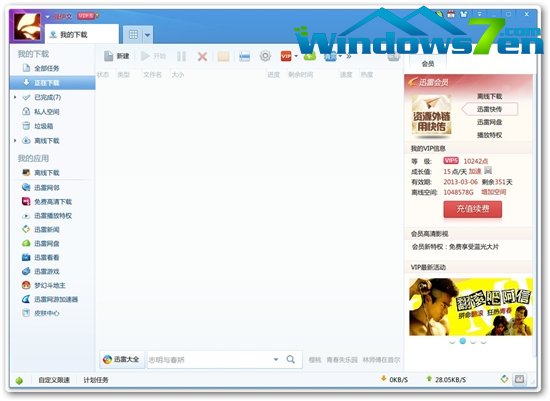Open settings via the gear icon
Image resolution: width=550 pixels, height=401 pixels.
click(x=265, y=56)
